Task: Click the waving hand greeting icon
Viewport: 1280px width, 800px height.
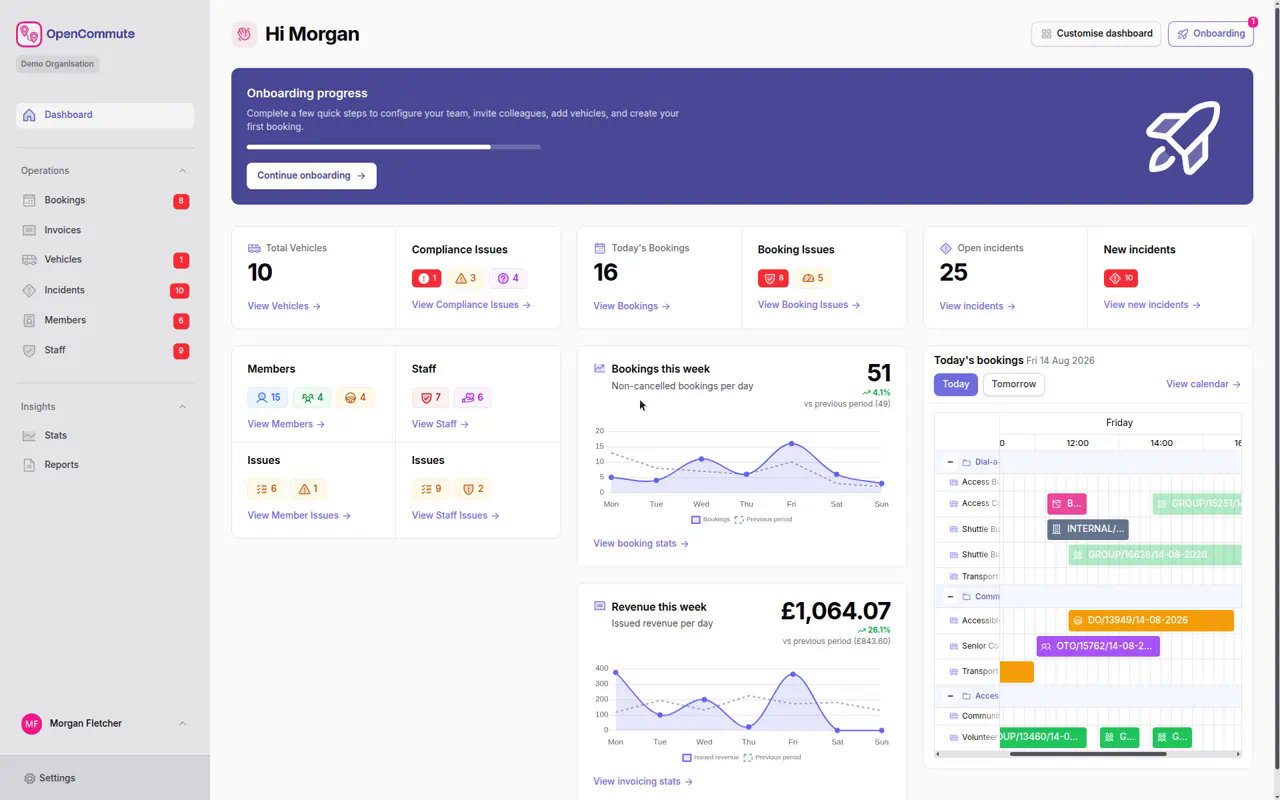Action: click(244, 34)
